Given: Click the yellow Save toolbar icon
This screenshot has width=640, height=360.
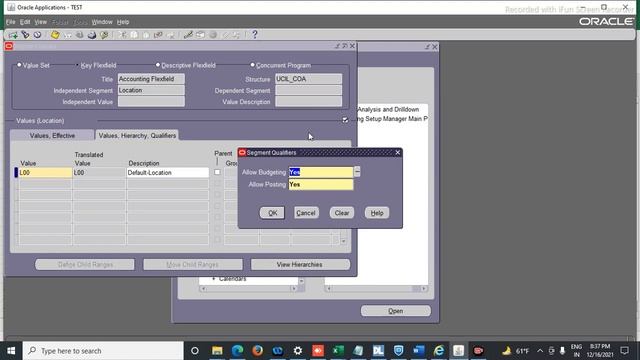Looking at the screenshot, I should pyautogui.click(x=55, y=35).
